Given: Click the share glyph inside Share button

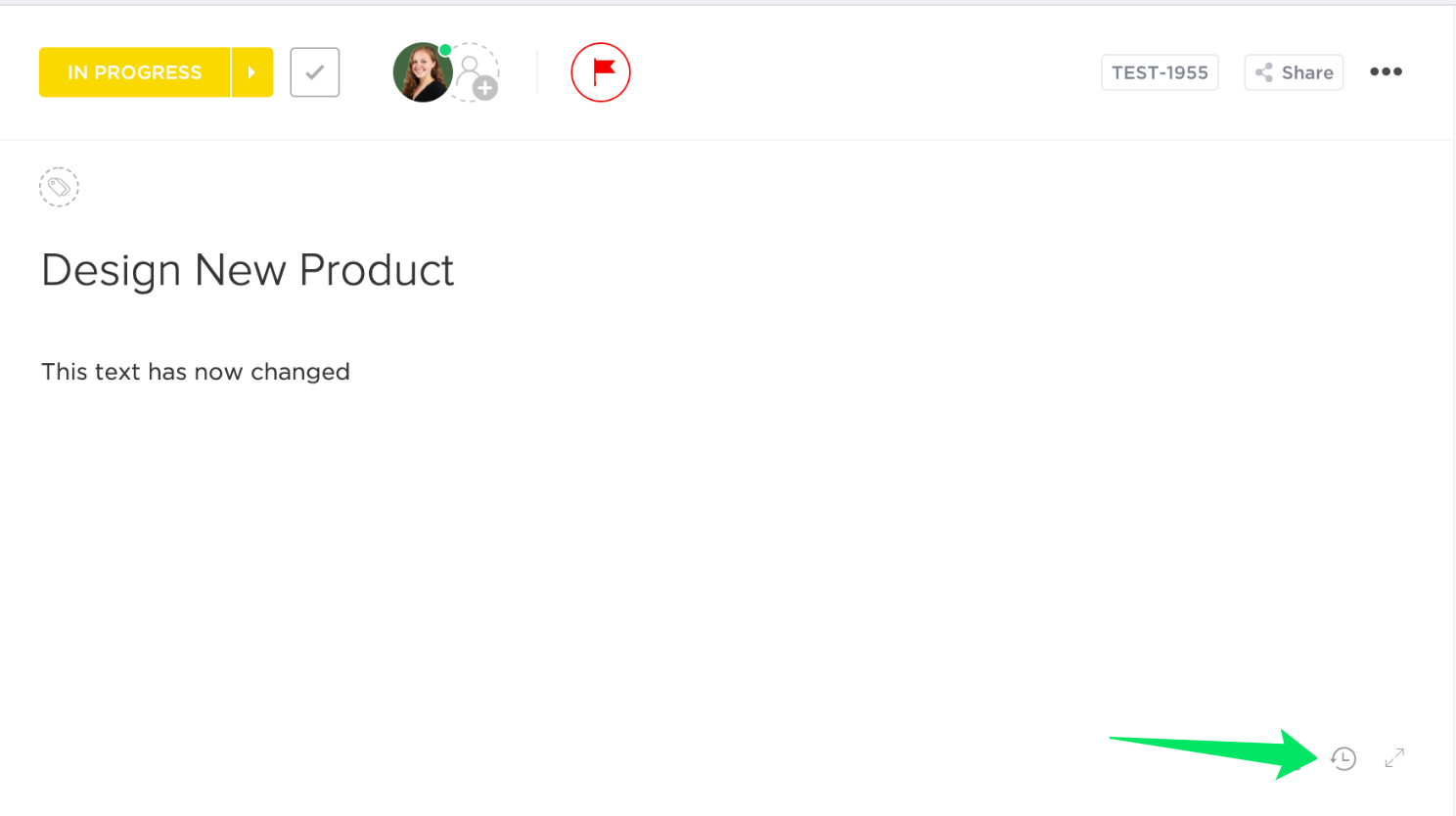Looking at the screenshot, I should click(1264, 72).
